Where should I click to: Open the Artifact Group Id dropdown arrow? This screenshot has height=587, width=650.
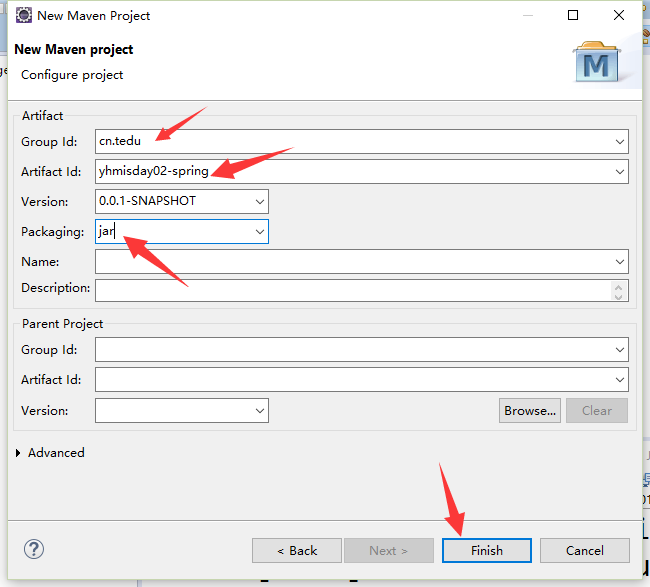click(x=620, y=142)
